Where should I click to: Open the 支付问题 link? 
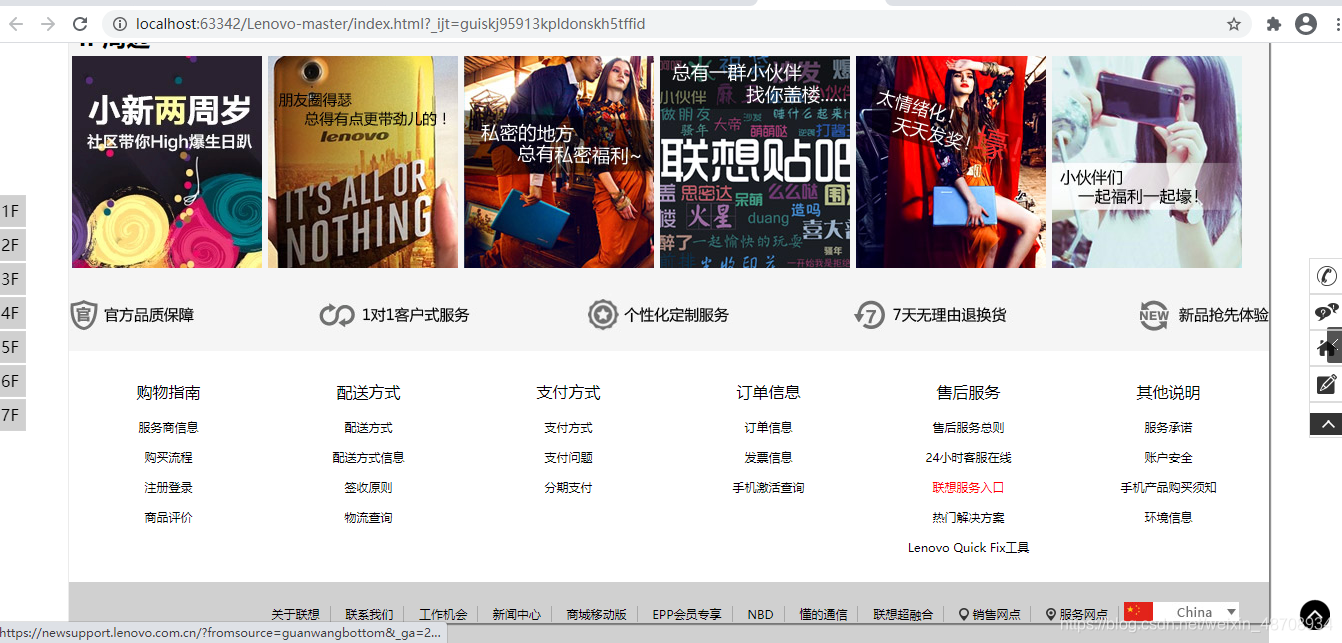(x=568, y=457)
